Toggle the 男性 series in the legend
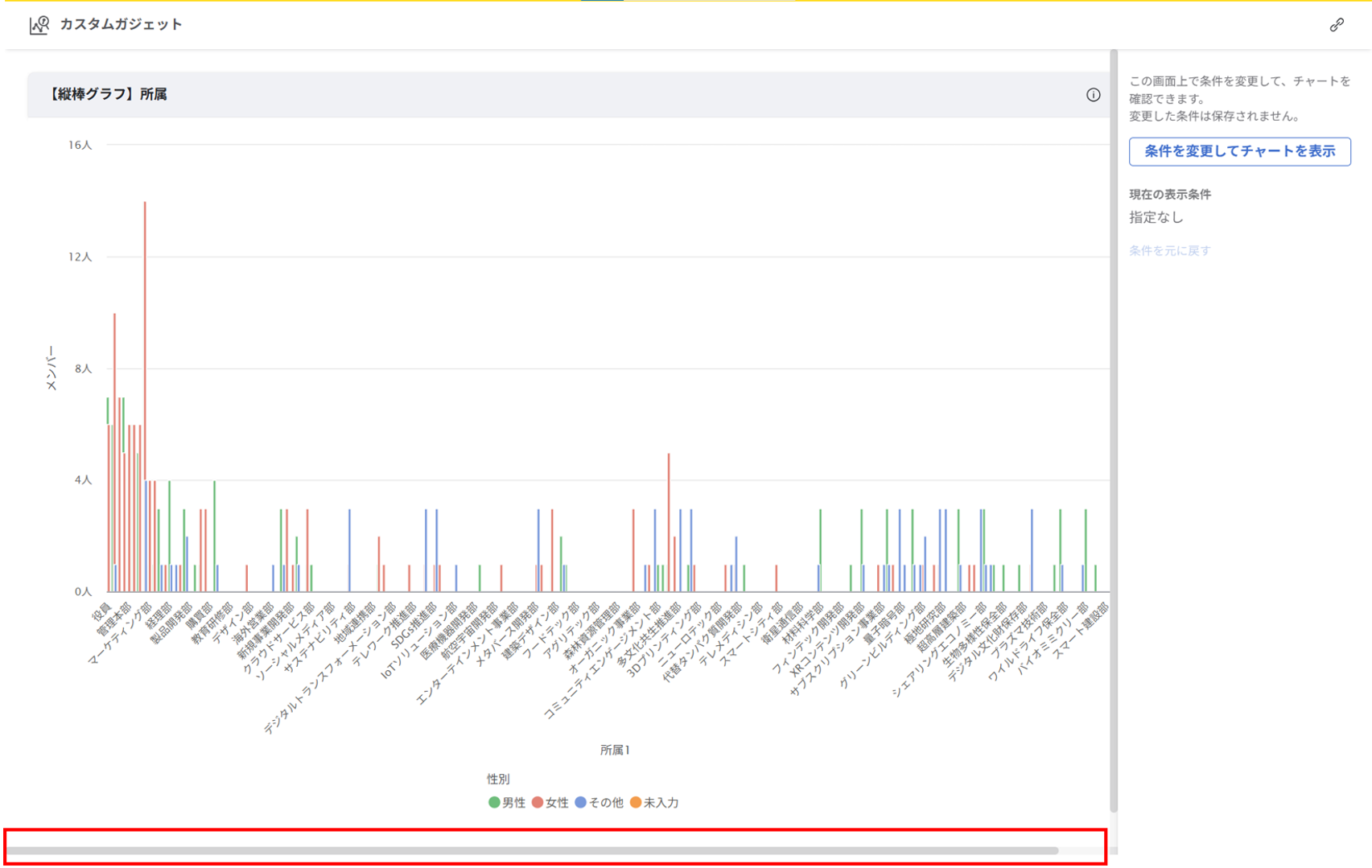The image size is (1372, 868). 507,802
